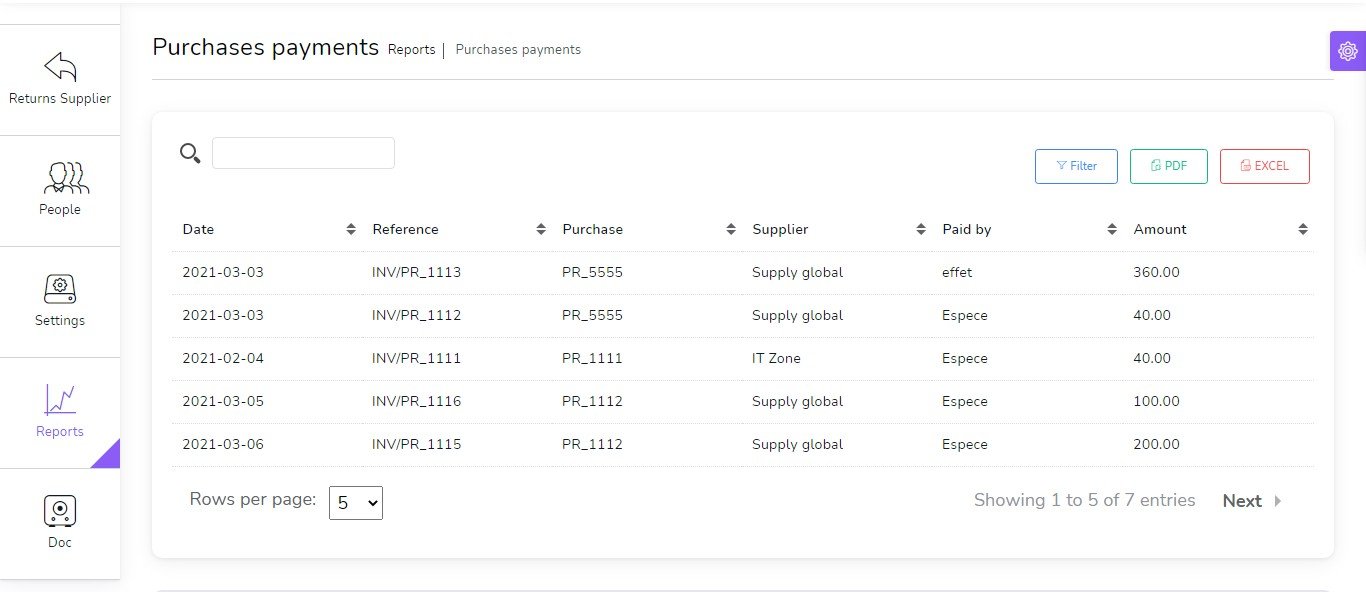Click the Reports breadcrumb link
This screenshot has width=1366, height=592.
(411, 50)
